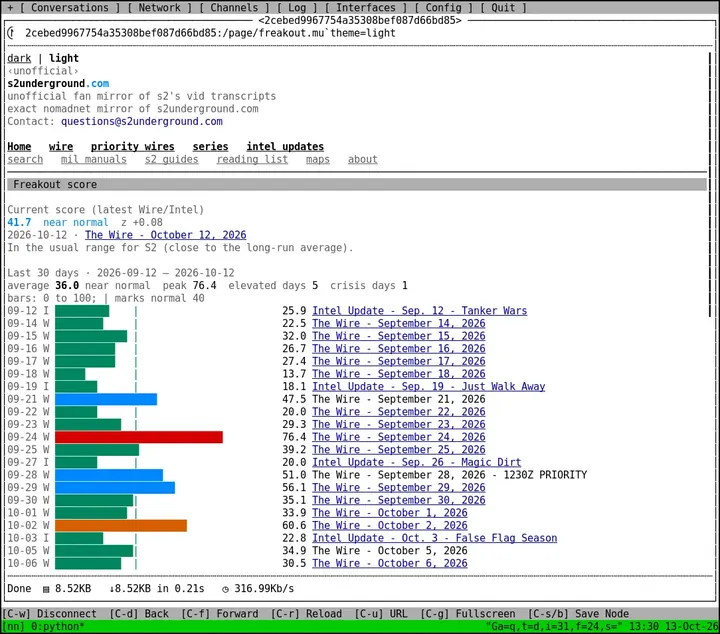Click The Wire - September 21, 2026 text
The width and height of the screenshot is (720, 634).
pyautogui.click(x=399, y=399)
